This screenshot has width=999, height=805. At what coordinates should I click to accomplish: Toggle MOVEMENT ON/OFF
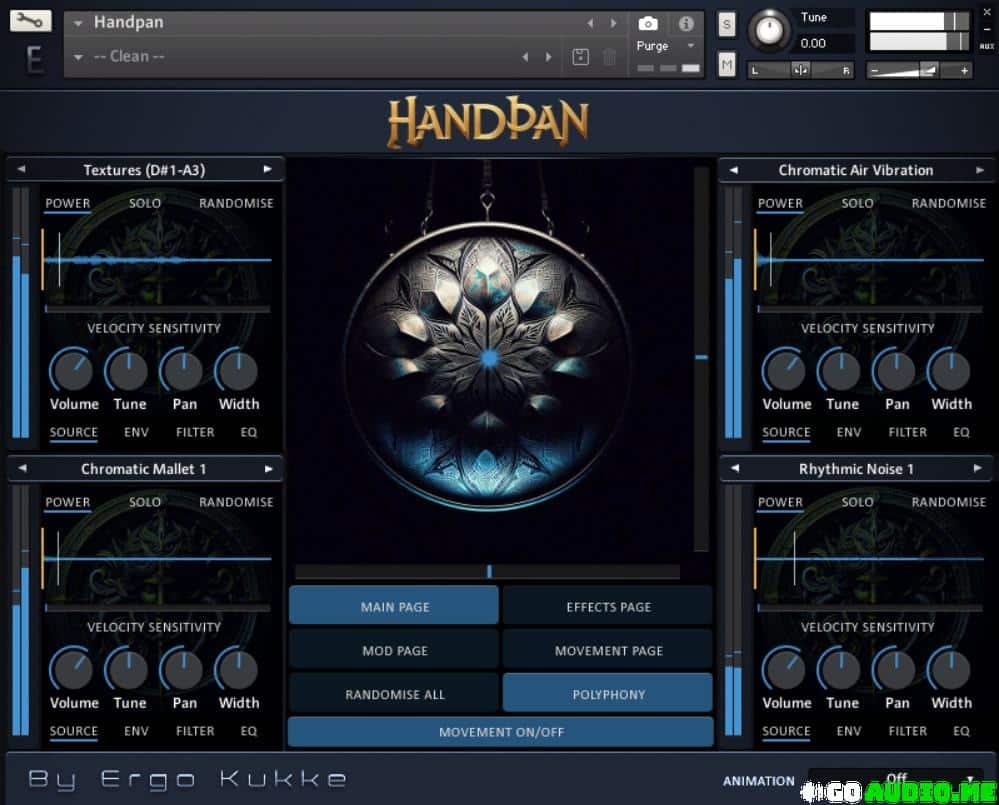click(x=501, y=732)
